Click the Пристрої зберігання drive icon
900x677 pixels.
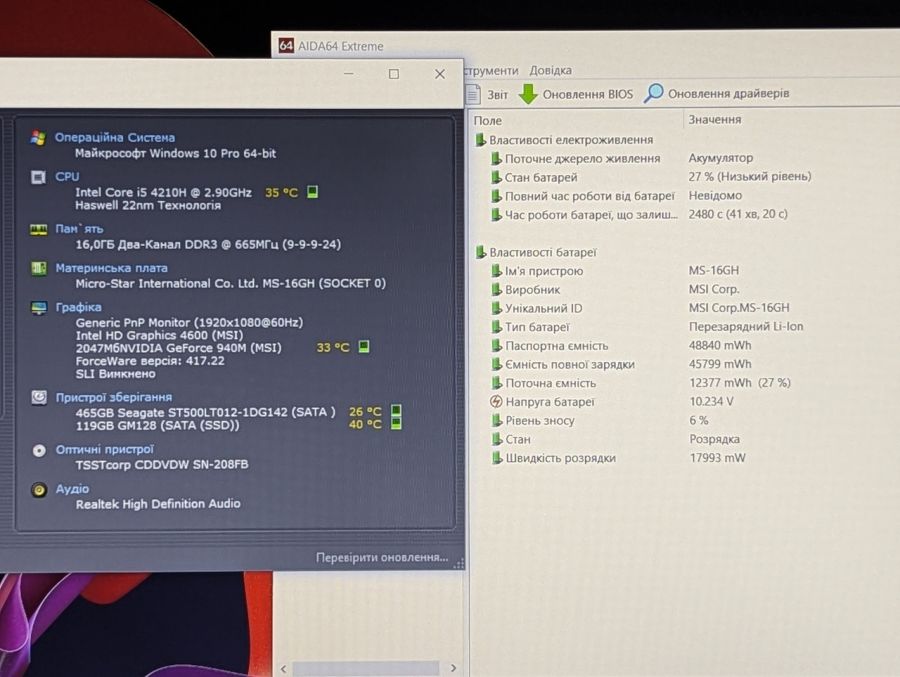39,397
